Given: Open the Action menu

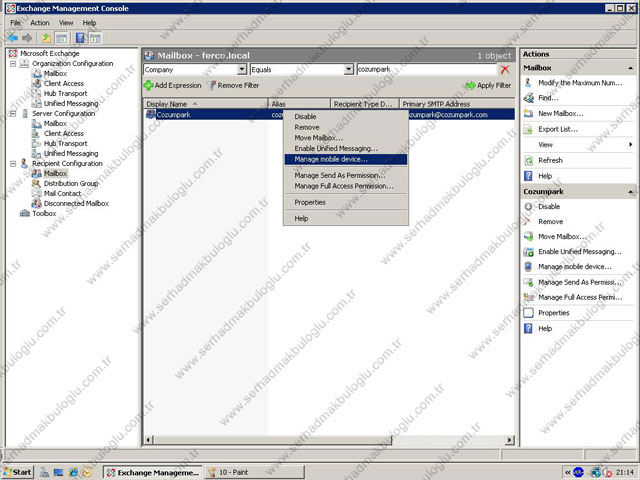Looking at the screenshot, I should click(40, 23).
